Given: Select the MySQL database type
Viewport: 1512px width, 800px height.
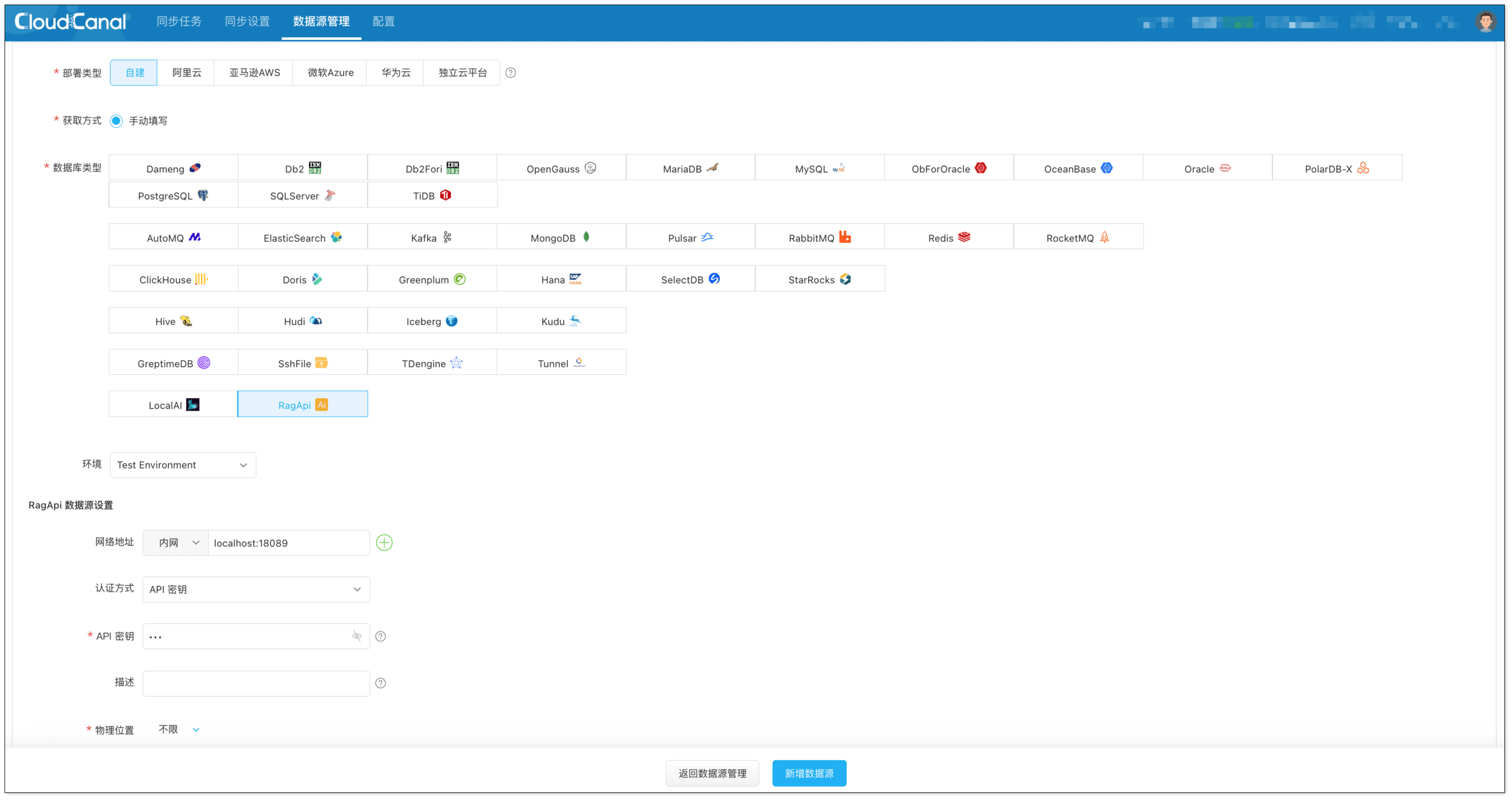Looking at the screenshot, I should pos(820,168).
